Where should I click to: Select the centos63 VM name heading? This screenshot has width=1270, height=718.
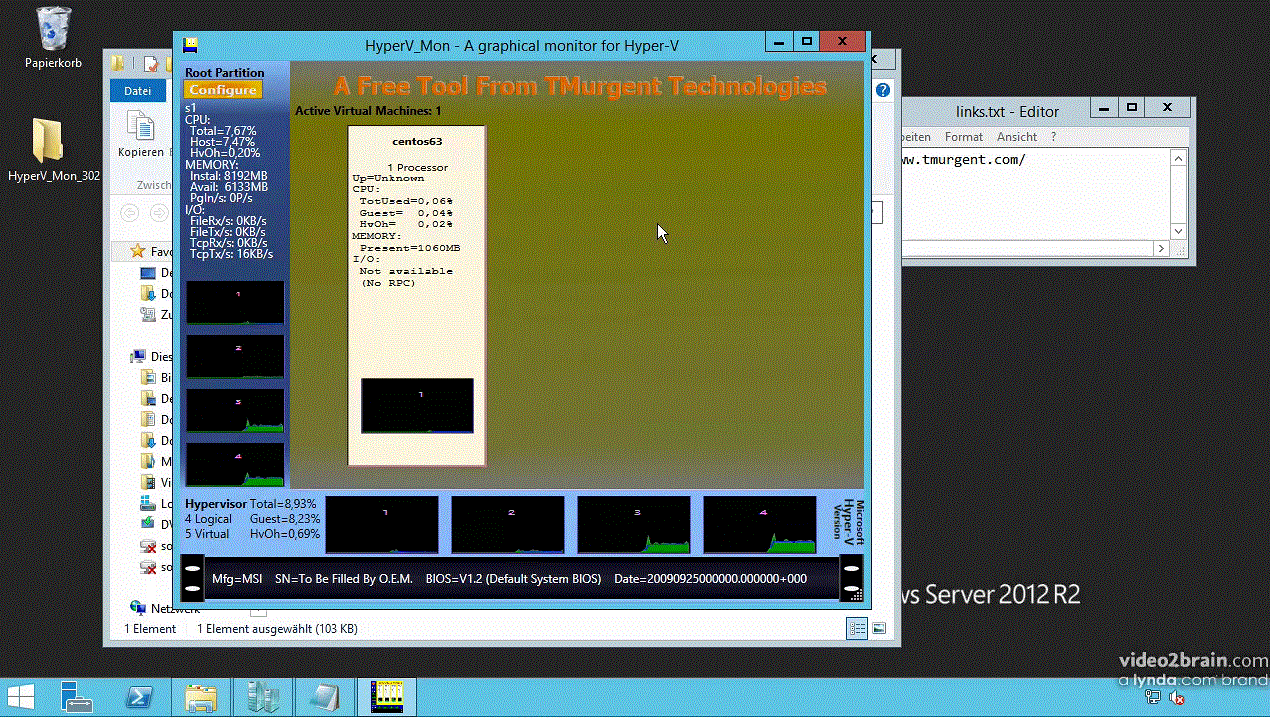(417, 142)
